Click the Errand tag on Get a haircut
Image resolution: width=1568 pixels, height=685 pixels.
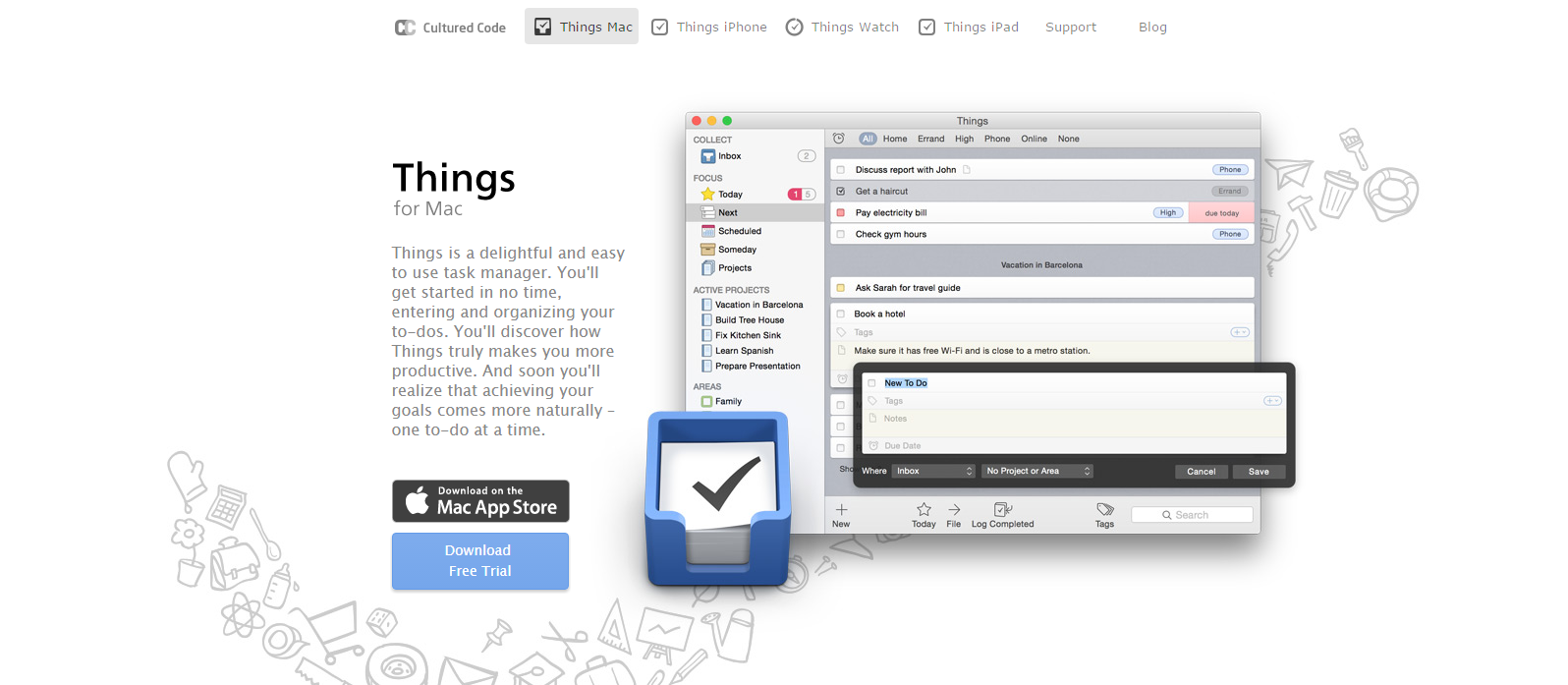coord(1230,192)
